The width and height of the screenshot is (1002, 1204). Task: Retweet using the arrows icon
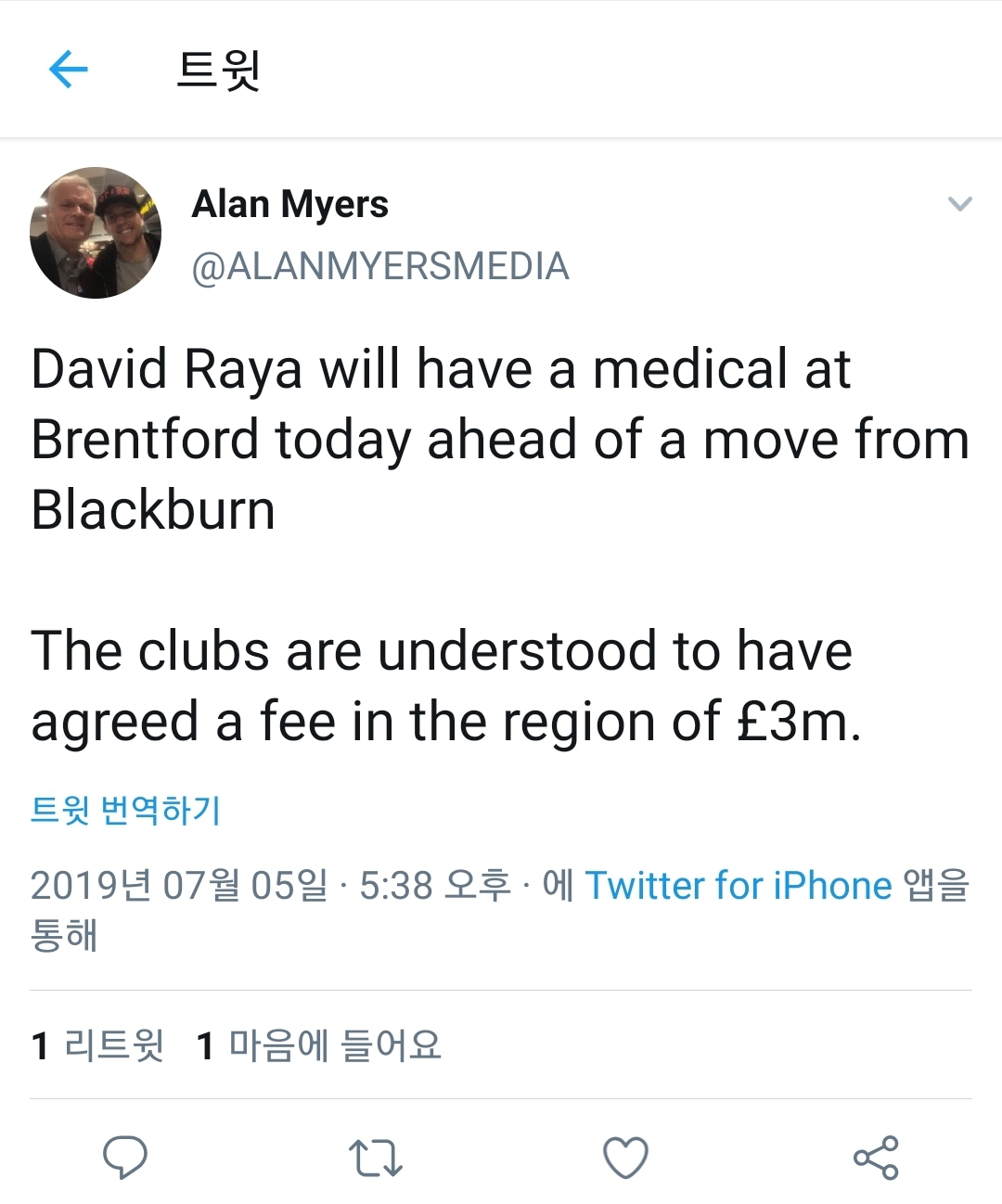pyautogui.click(x=376, y=1158)
